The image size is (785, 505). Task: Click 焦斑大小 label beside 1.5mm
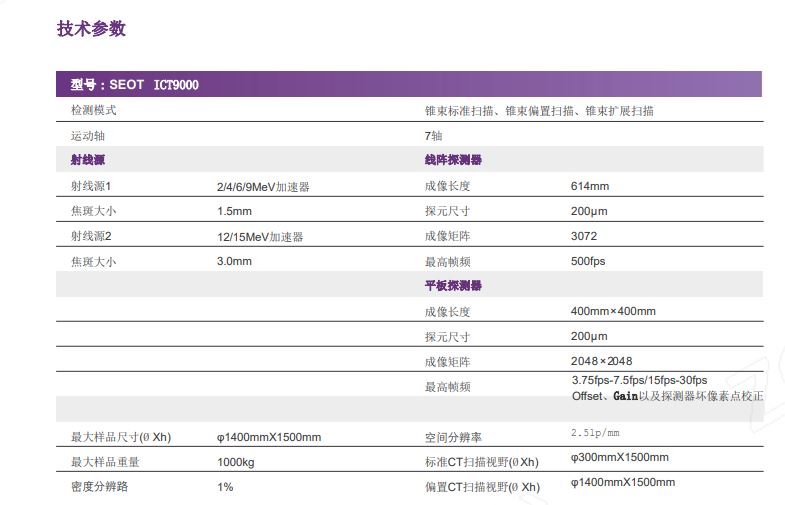[94, 211]
